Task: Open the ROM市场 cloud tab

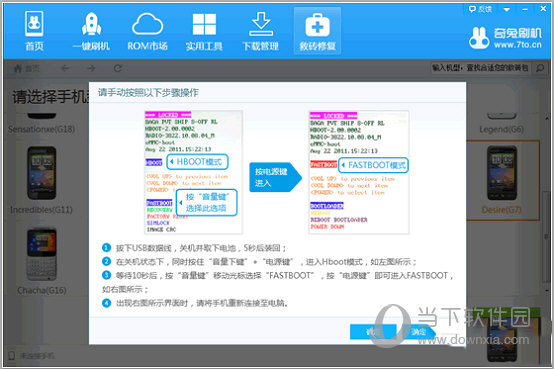Action: (x=147, y=31)
